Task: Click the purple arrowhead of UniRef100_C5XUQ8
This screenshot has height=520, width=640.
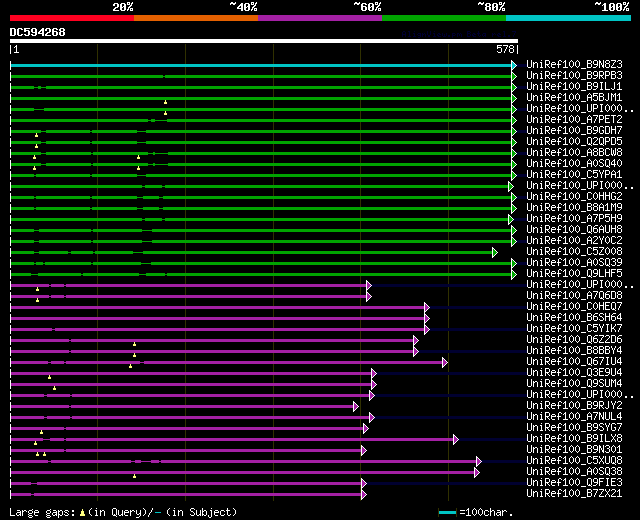Action: click(x=479, y=462)
